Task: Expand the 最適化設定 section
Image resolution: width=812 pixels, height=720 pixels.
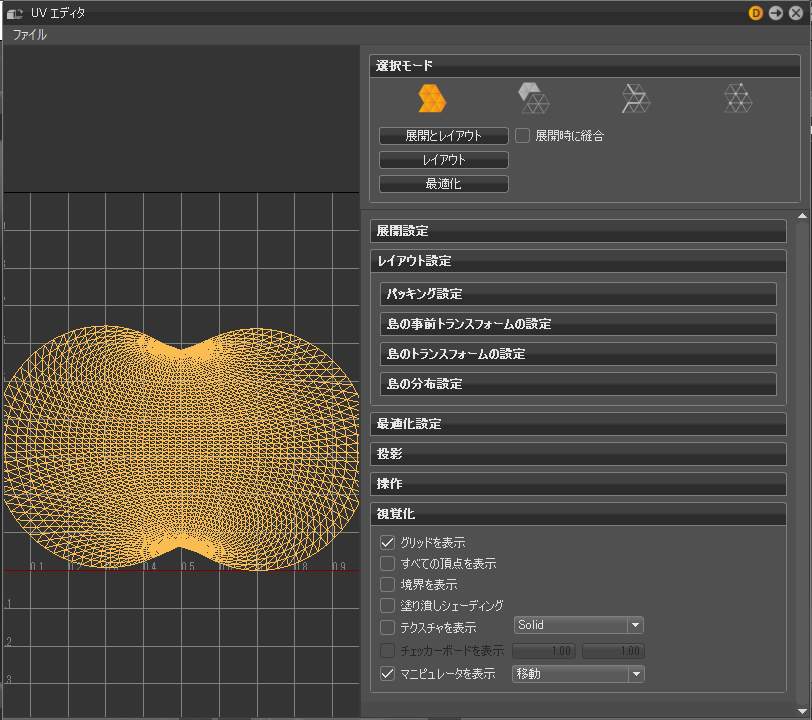Action: click(578, 424)
